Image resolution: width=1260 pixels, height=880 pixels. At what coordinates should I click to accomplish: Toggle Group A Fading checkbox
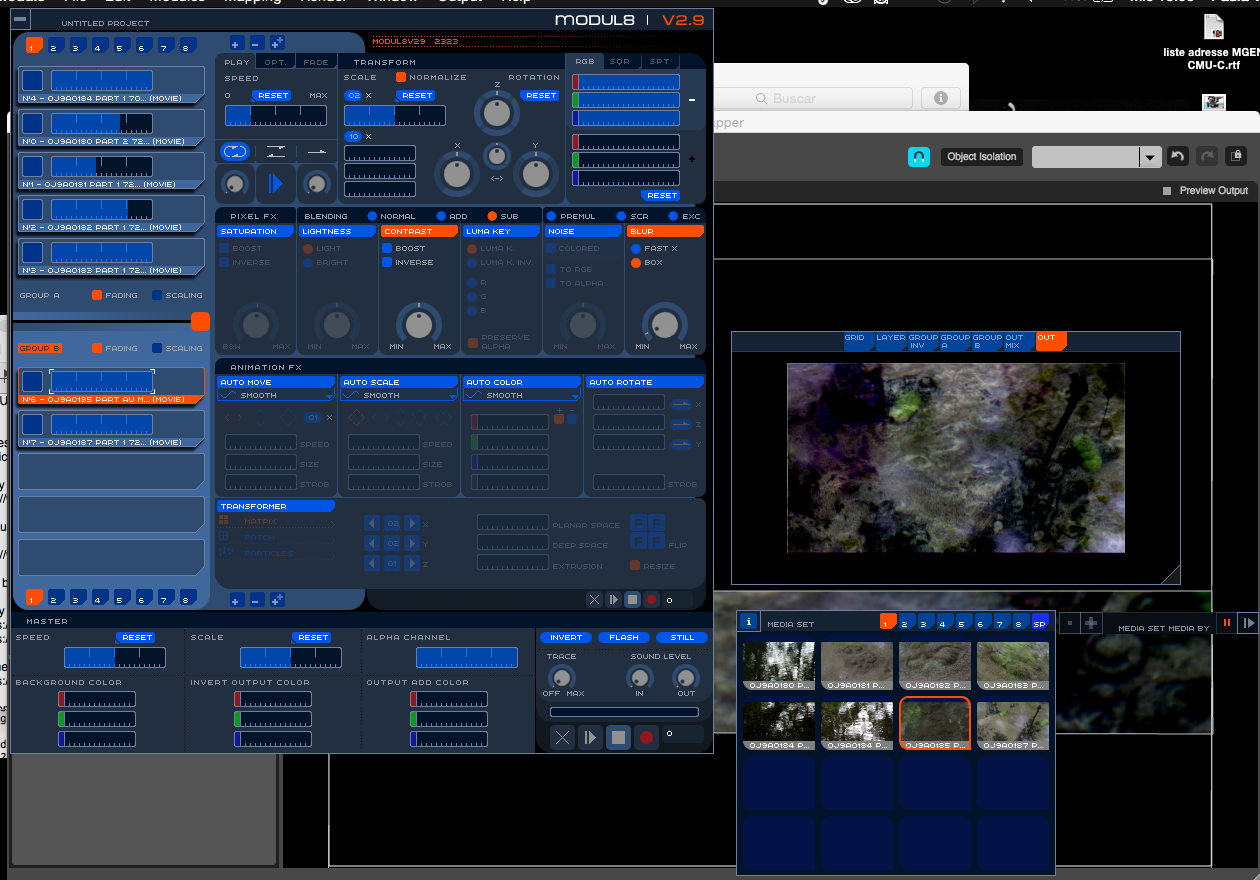click(97, 295)
